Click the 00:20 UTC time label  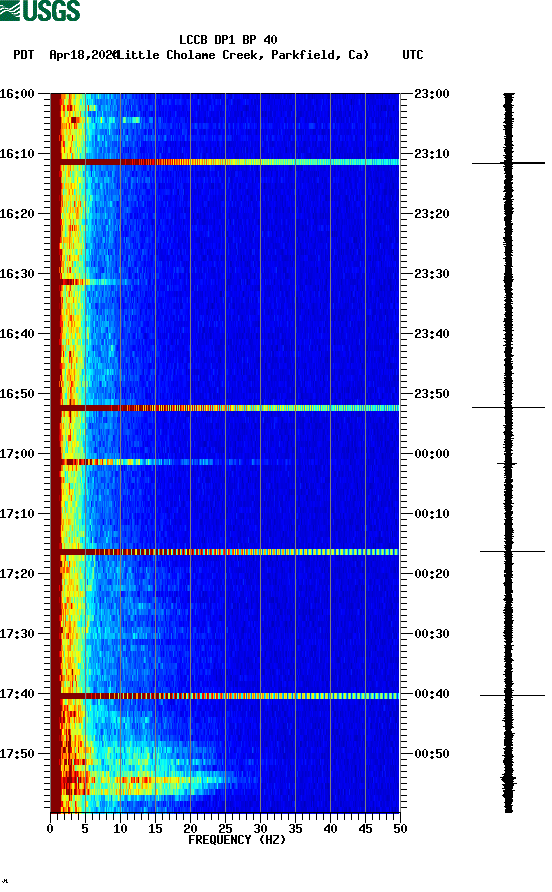pos(432,574)
